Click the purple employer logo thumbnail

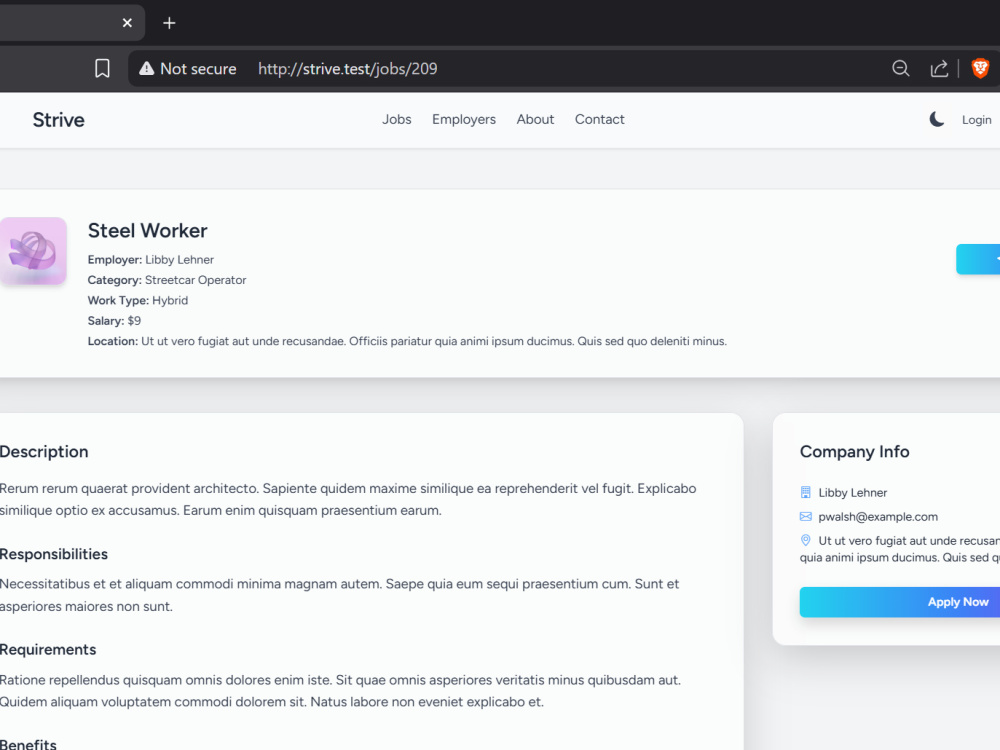click(x=33, y=251)
